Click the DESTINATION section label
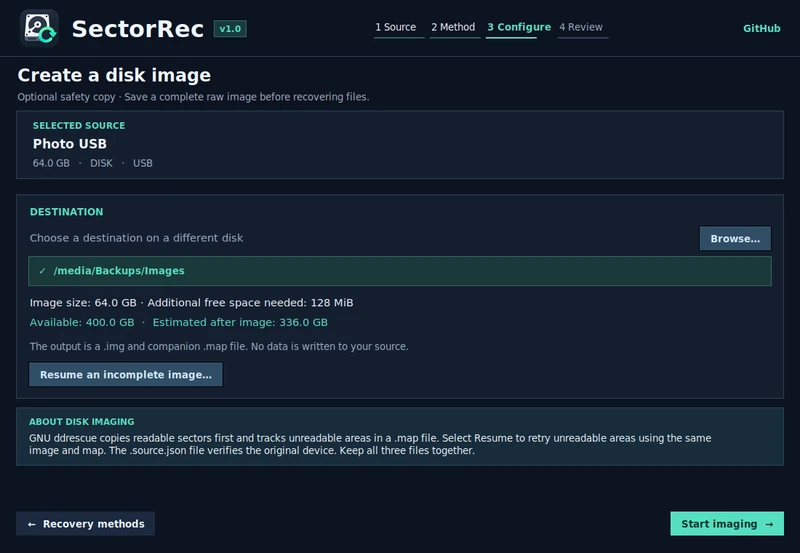Viewport: 800px width, 553px height. 66,212
